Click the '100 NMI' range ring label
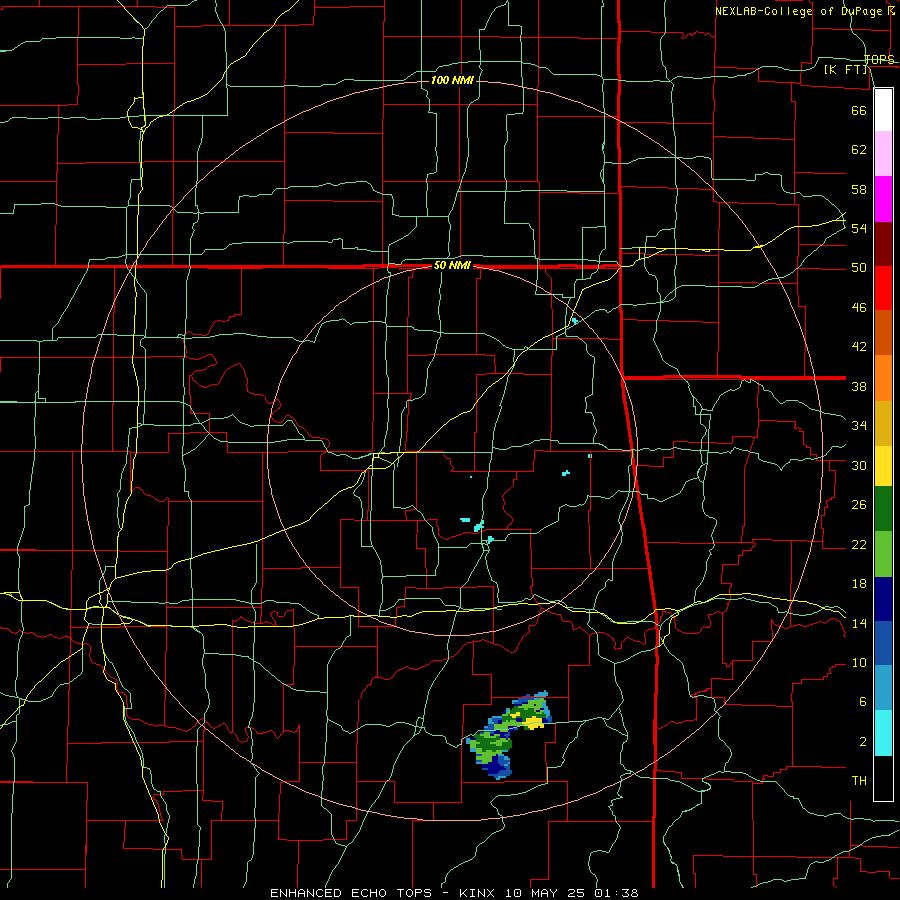The width and height of the screenshot is (900, 900). (x=452, y=80)
